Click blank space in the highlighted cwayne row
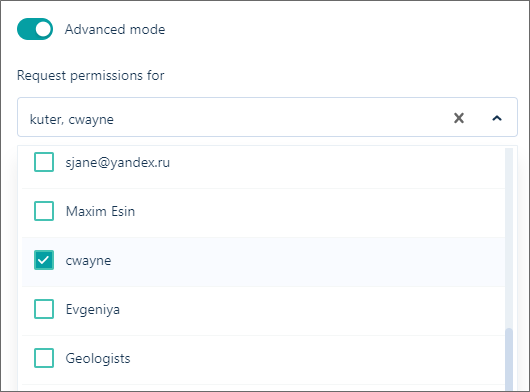This screenshot has width=530, height=392. (304, 262)
